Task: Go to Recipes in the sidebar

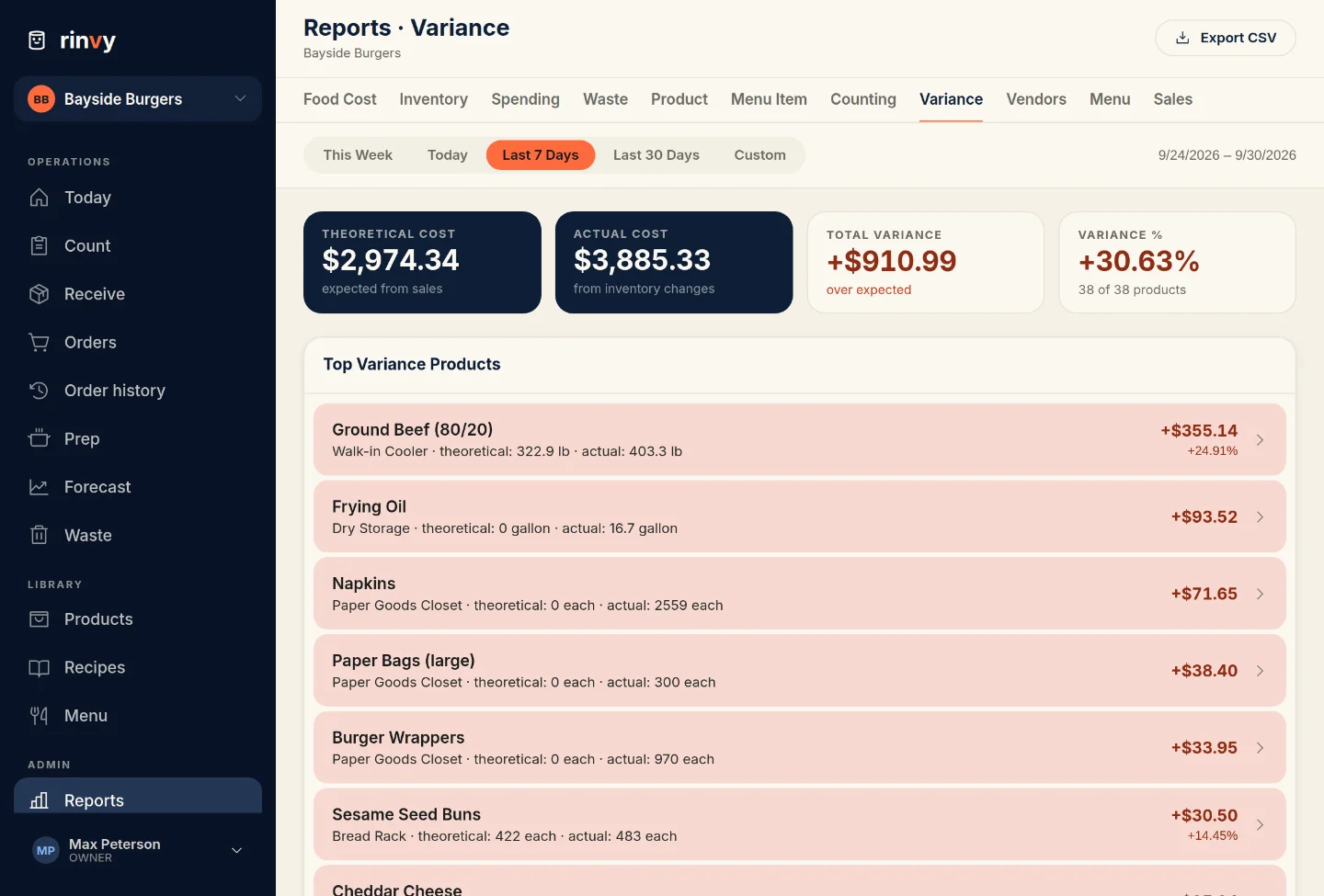Action: [138, 667]
